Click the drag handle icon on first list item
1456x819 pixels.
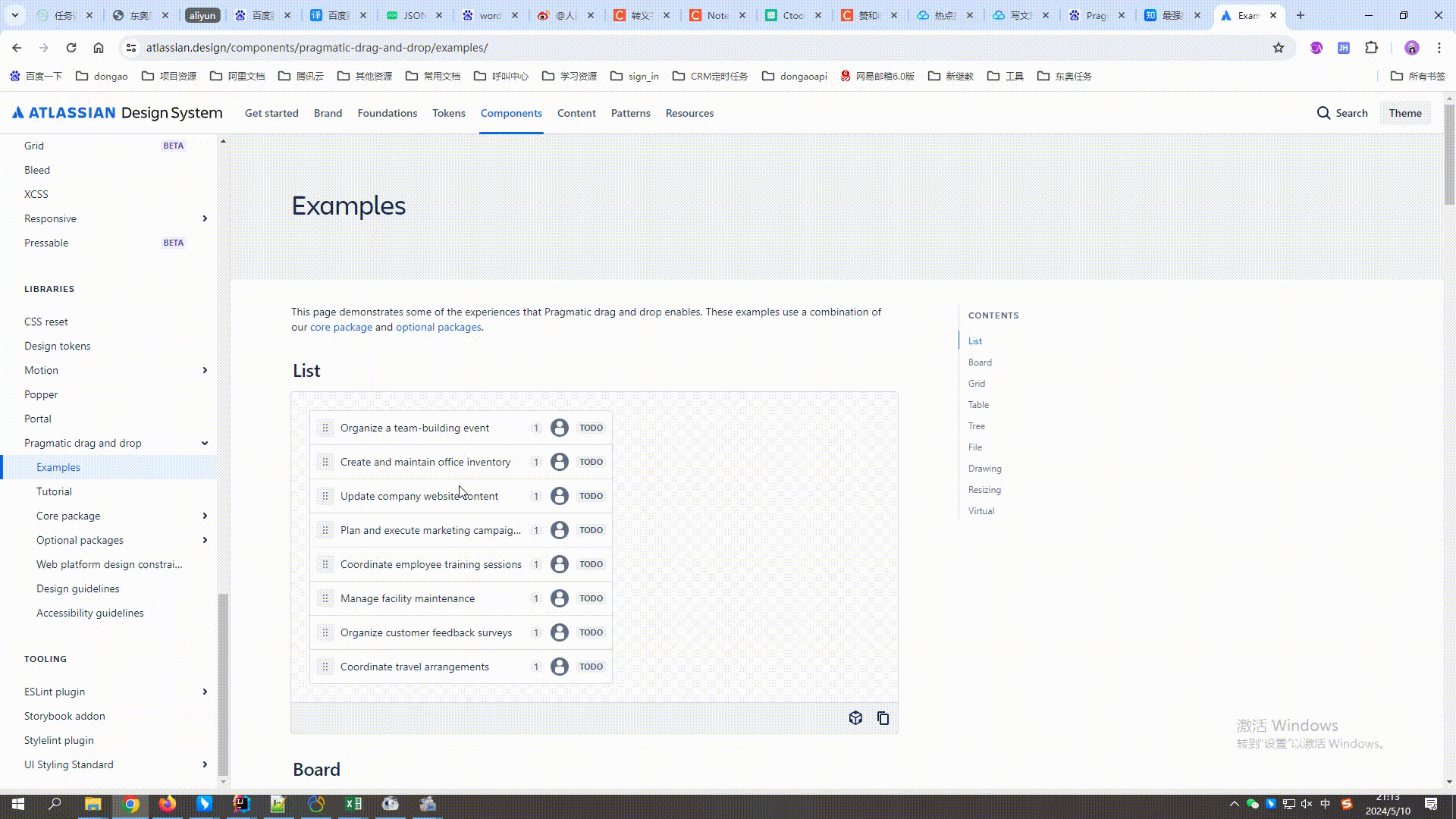coord(326,427)
